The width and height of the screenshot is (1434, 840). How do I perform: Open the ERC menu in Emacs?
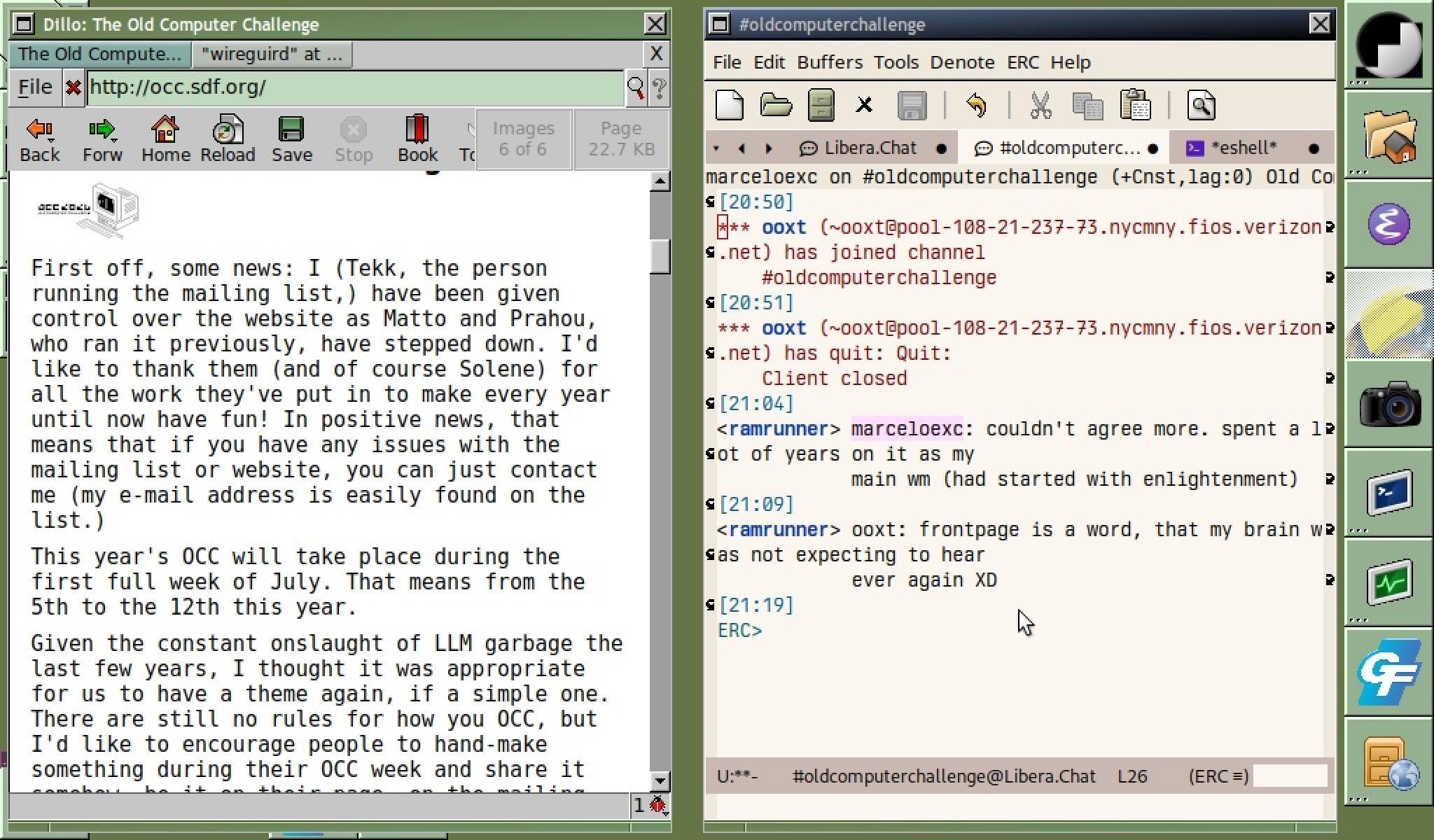click(1023, 62)
